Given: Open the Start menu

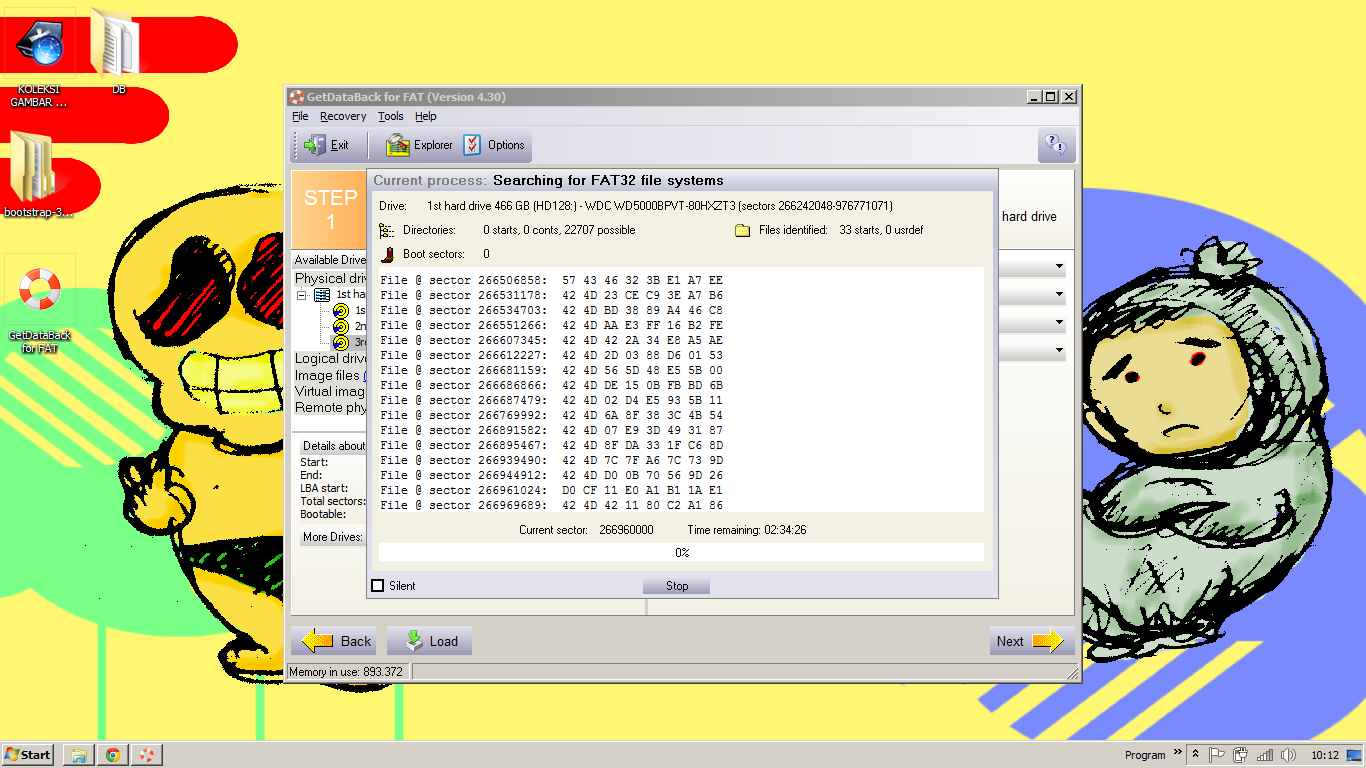Looking at the screenshot, I should pos(28,755).
